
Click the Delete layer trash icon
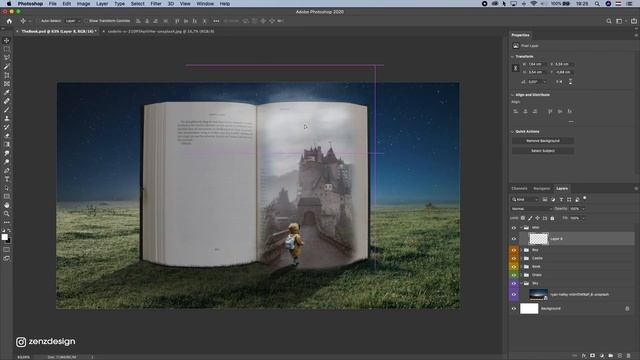tap(629, 356)
